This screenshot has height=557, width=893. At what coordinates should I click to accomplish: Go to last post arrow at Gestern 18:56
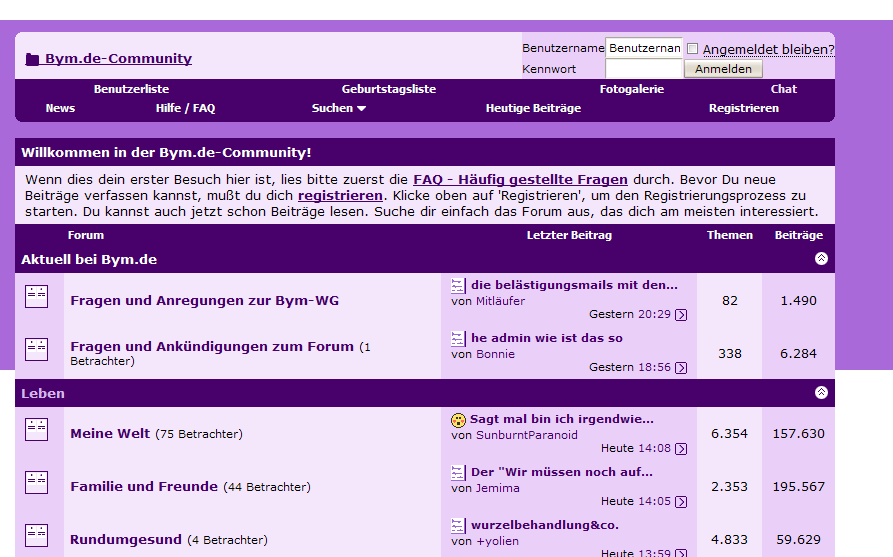681,368
